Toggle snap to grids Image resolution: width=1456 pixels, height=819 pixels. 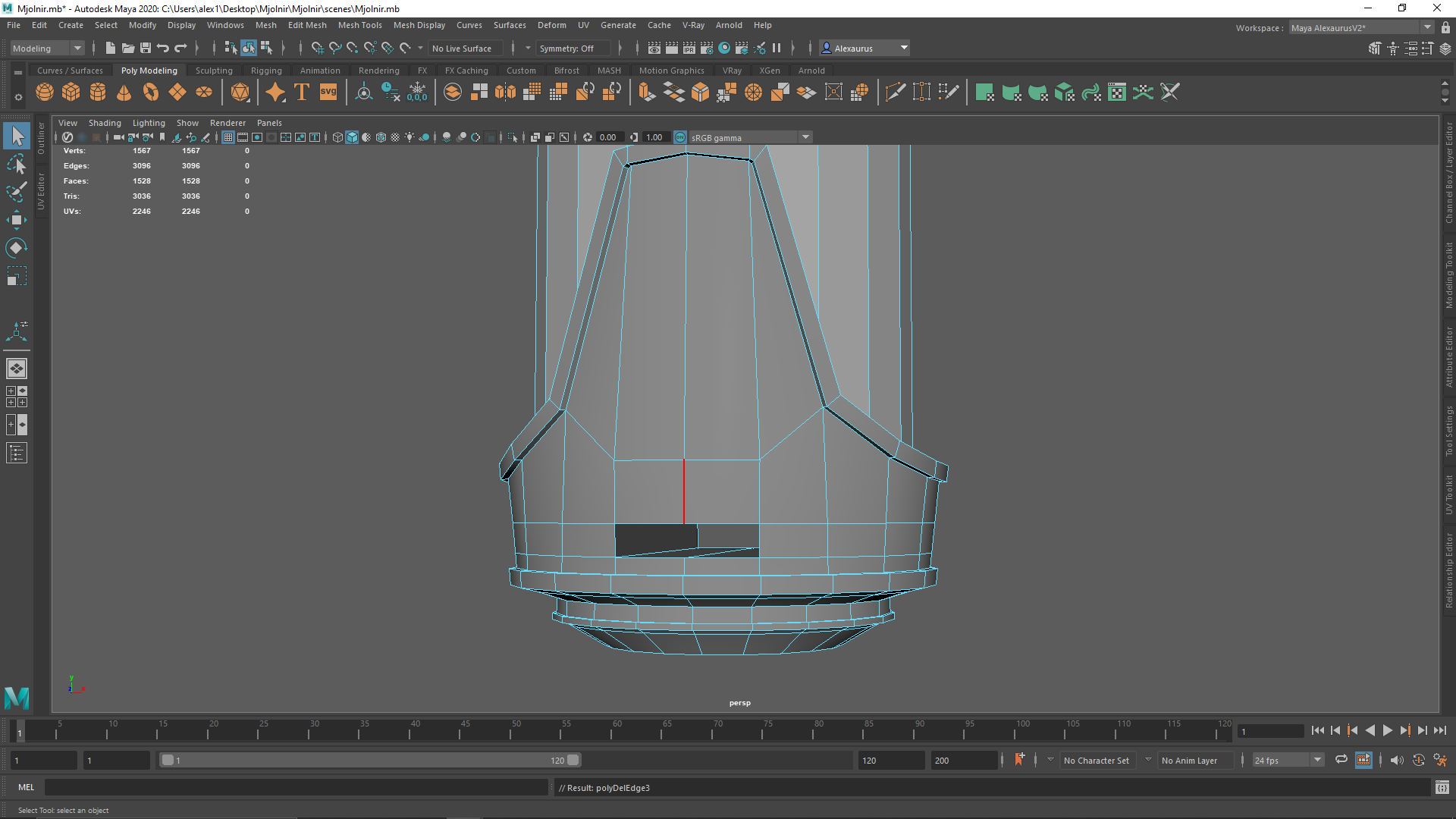[317, 48]
